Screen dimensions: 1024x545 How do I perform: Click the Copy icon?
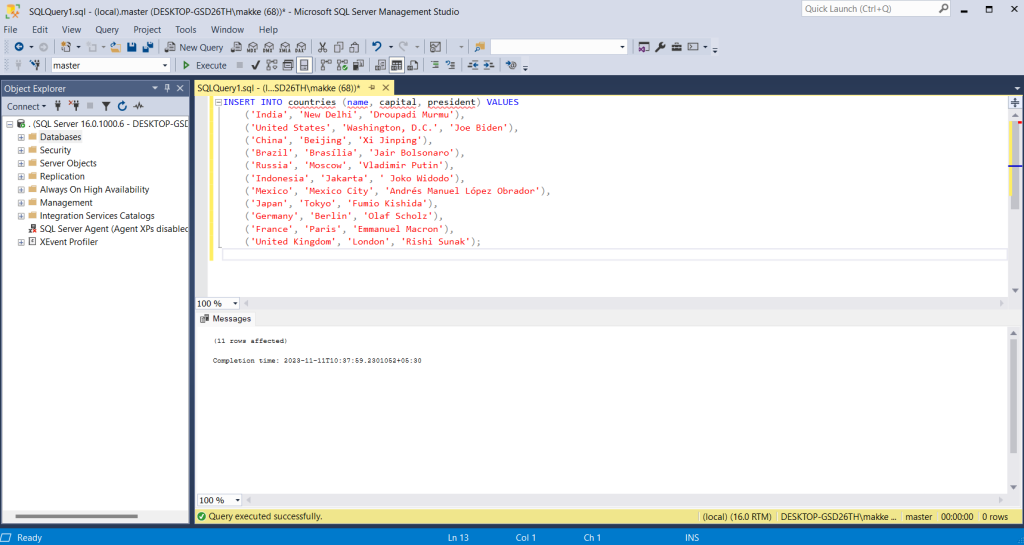pyautogui.click(x=338, y=47)
